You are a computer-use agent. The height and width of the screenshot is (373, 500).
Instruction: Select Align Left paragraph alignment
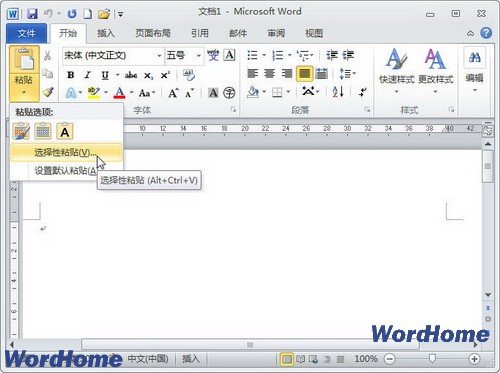[x=252, y=73]
